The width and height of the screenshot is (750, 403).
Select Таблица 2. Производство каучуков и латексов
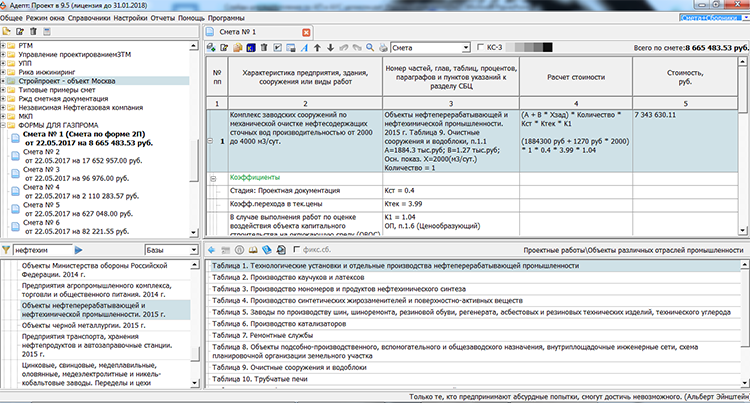click(x=288, y=277)
